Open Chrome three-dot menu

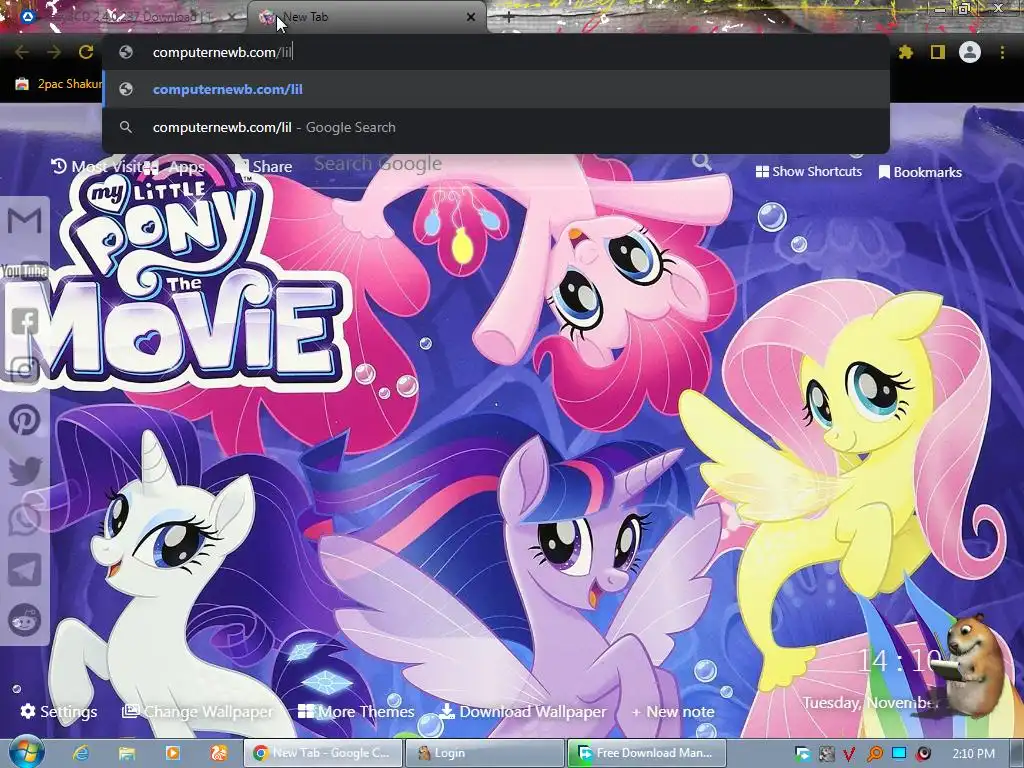tap(1002, 52)
